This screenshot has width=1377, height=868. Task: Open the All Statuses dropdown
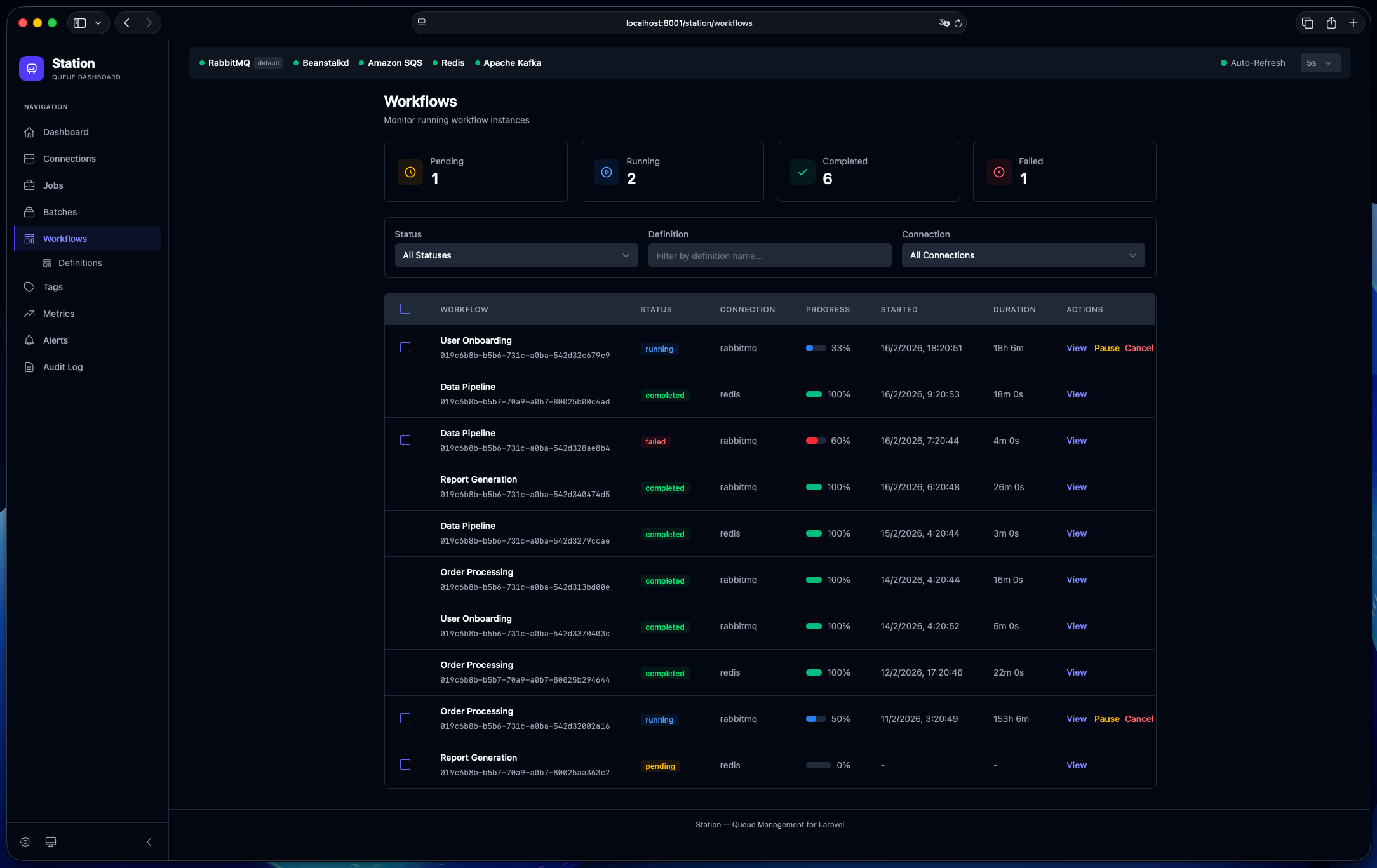(516, 255)
